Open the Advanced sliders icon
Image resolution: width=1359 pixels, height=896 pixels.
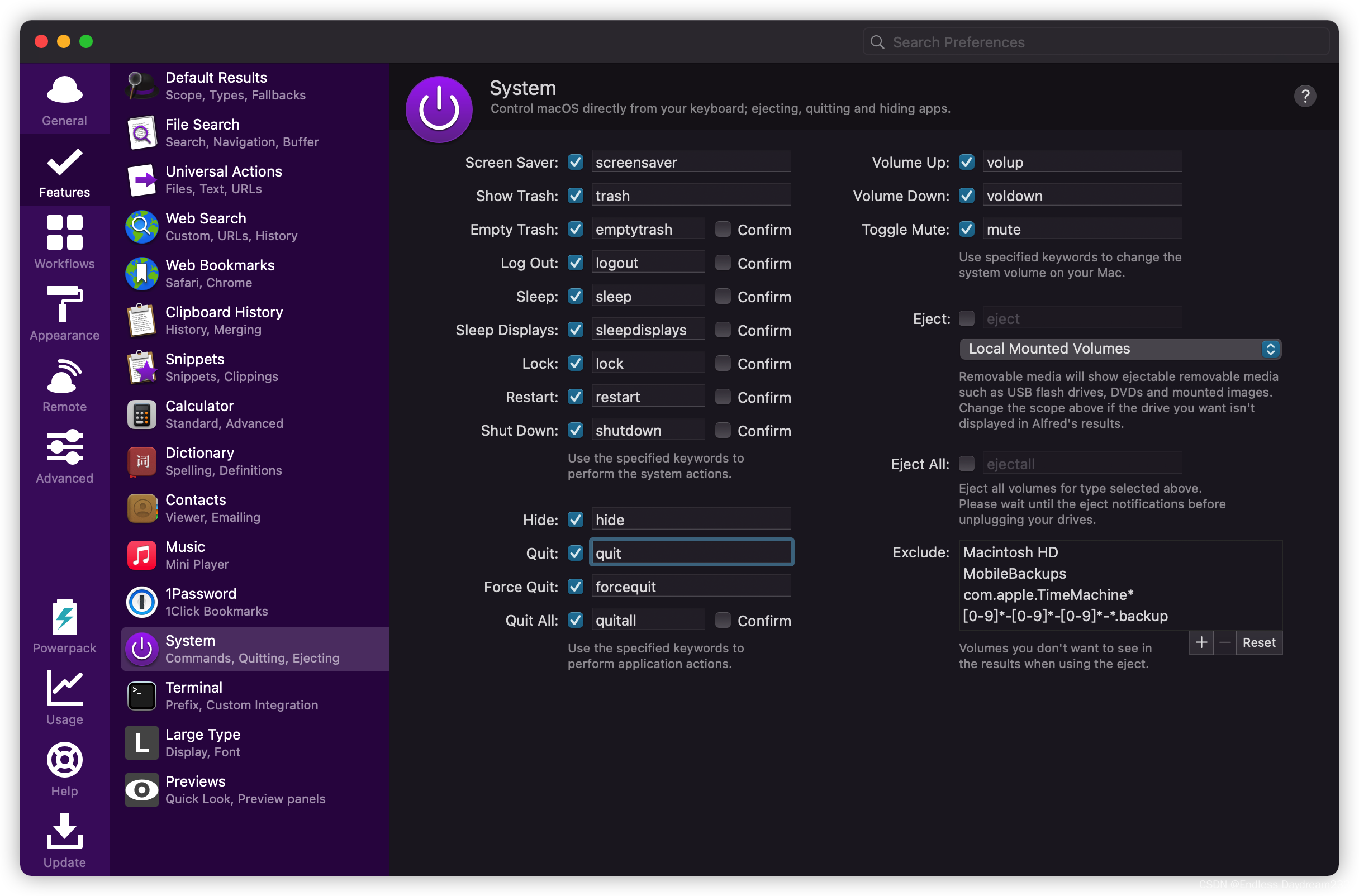(65, 447)
